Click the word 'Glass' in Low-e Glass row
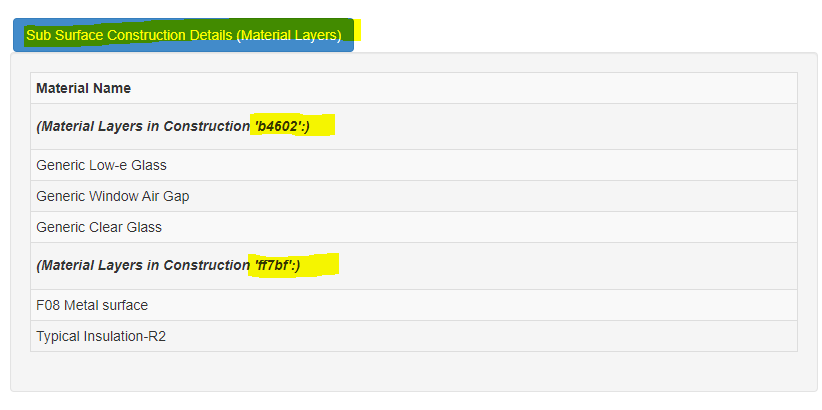This screenshot has width=822, height=410. coord(148,165)
